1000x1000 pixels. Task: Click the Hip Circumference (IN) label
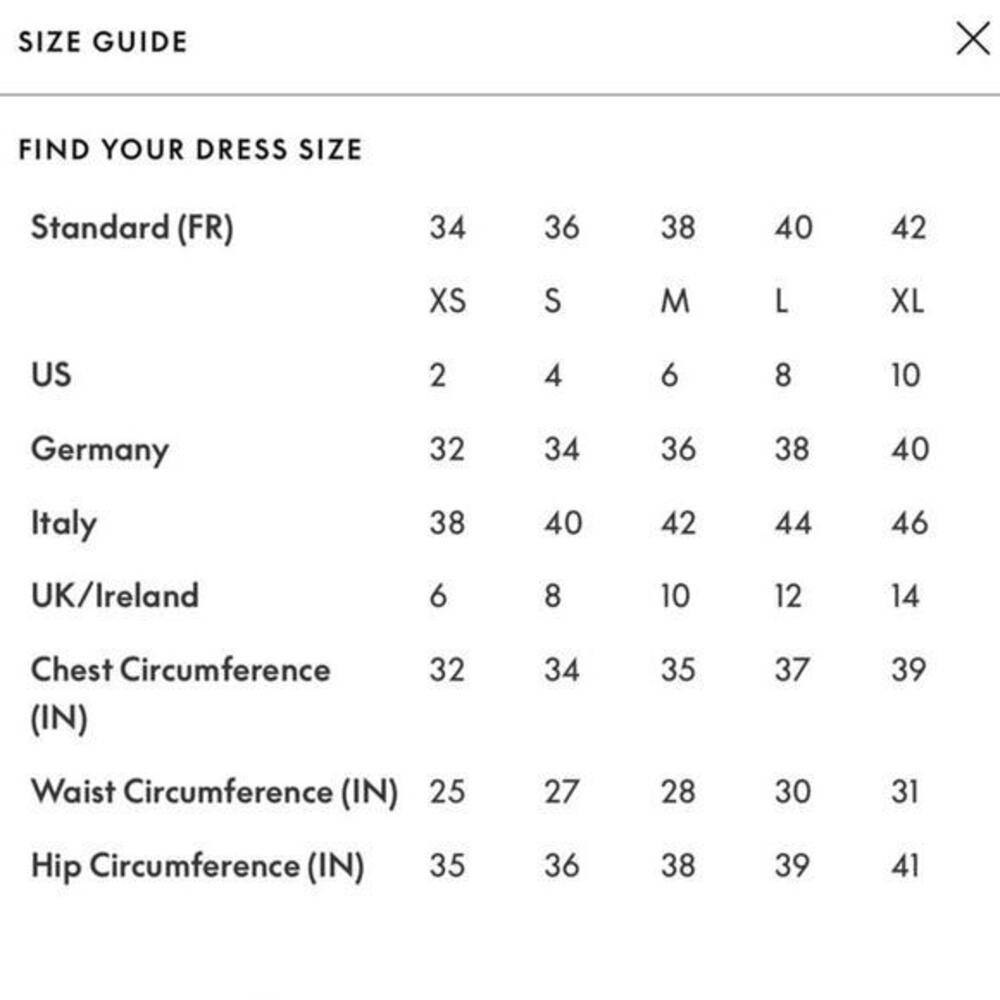pos(198,866)
